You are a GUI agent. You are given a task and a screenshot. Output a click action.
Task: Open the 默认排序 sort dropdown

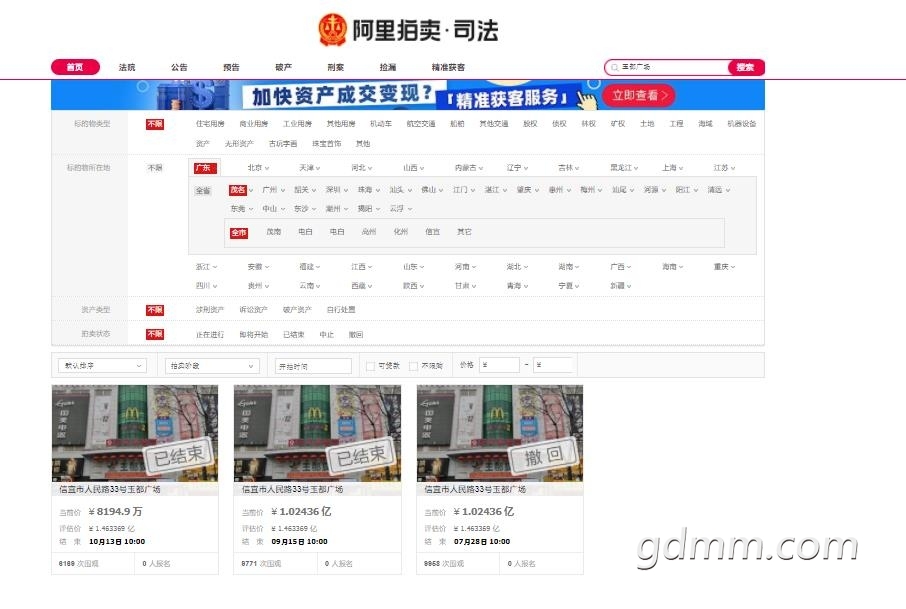pos(102,366)
